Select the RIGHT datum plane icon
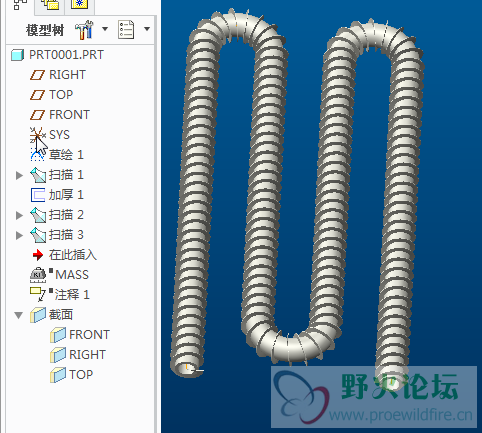 click(37, 75)
